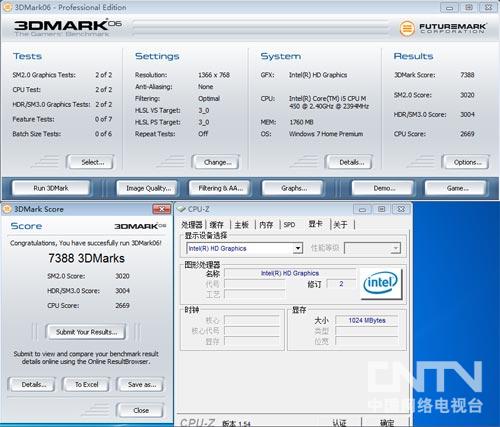This screenshot has height=427, width=500.
Task: Click the Futuremark logo icon
Action: click(x=407, y=28)
